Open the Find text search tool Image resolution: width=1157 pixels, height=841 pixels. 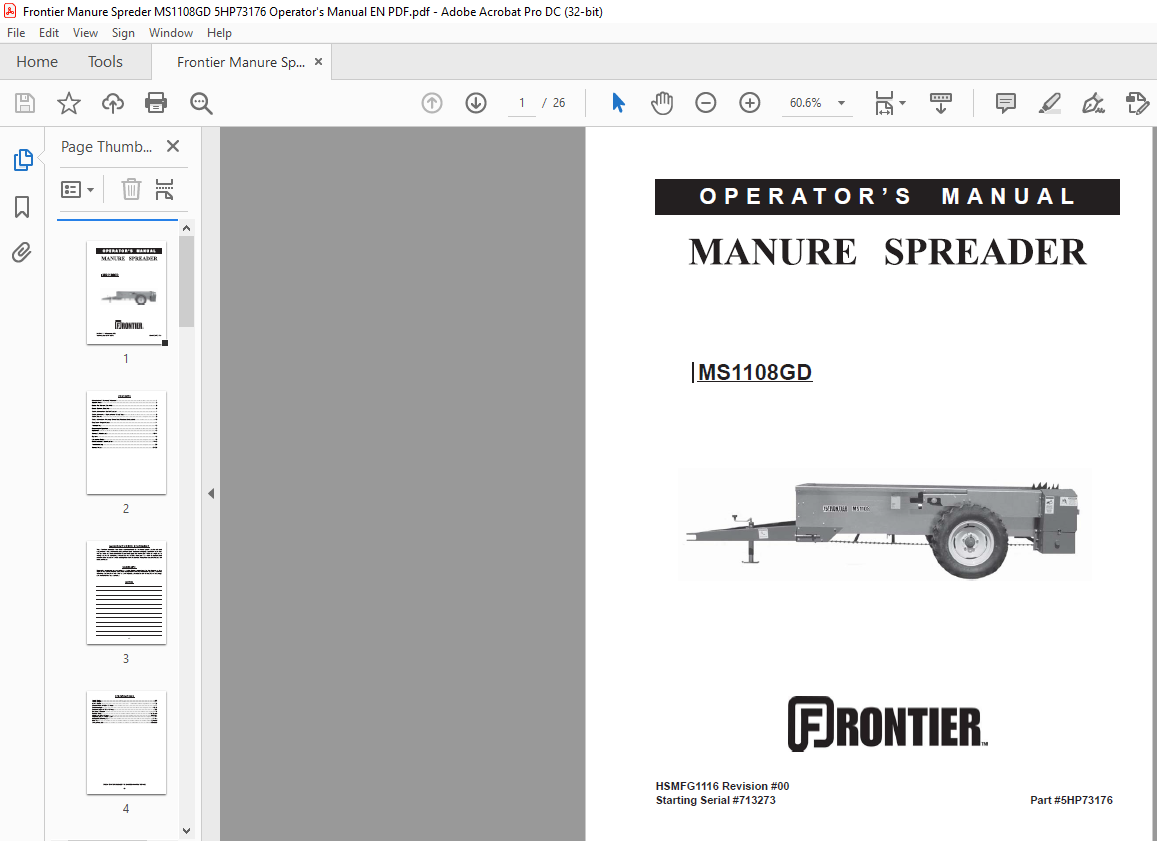[x=201, y=103]
